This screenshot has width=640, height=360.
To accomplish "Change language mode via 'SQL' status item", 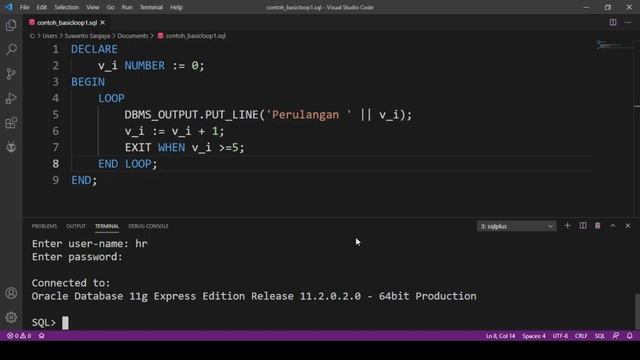I will pos(599,336).
